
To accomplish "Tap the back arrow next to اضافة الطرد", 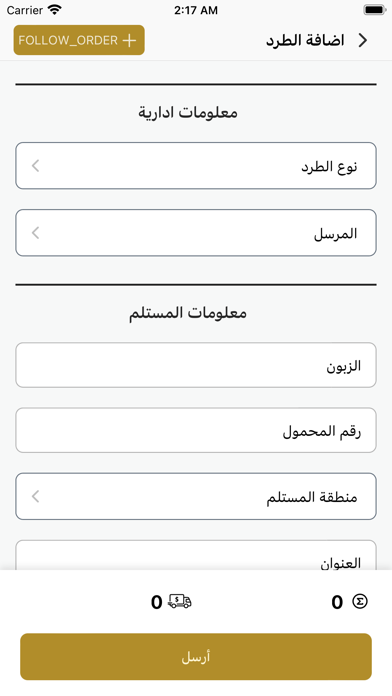I will click(x=363, y=40).
